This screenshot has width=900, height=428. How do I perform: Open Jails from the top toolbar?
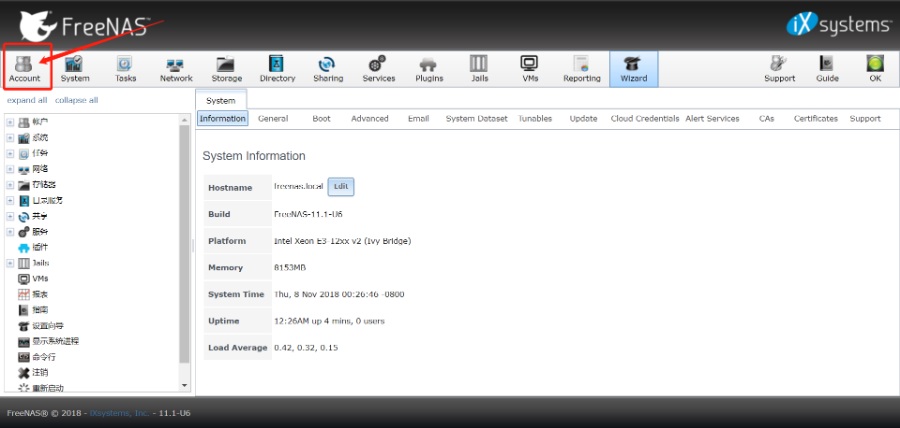tap(480, 69)
